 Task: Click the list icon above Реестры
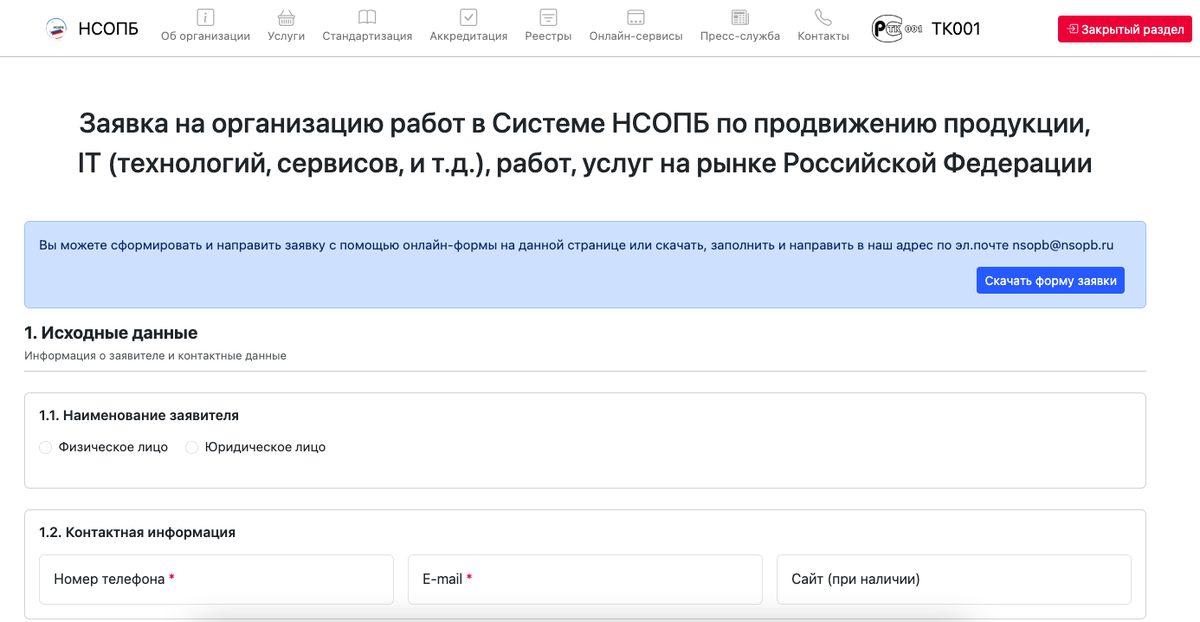(548, 17)
